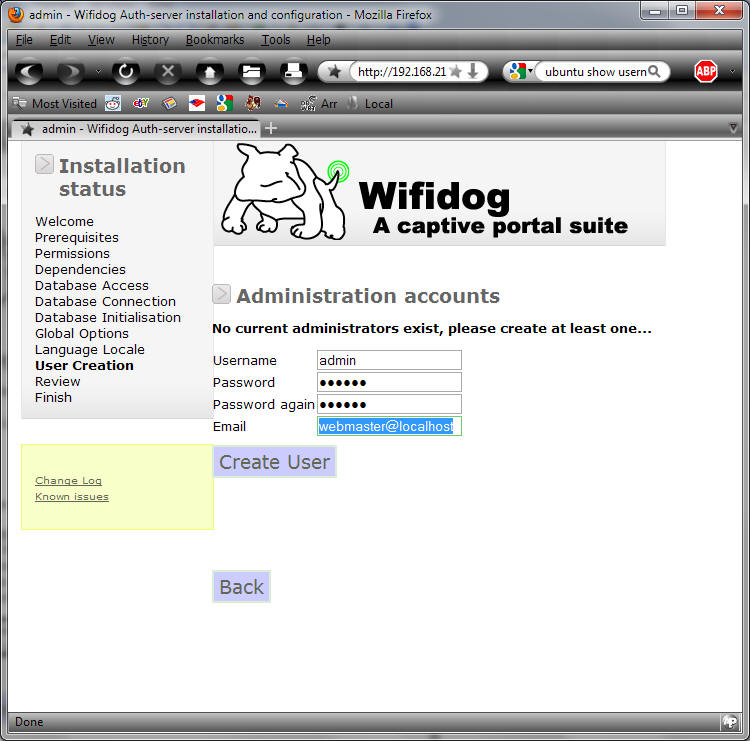Go to the Home page

coord(210,72)
